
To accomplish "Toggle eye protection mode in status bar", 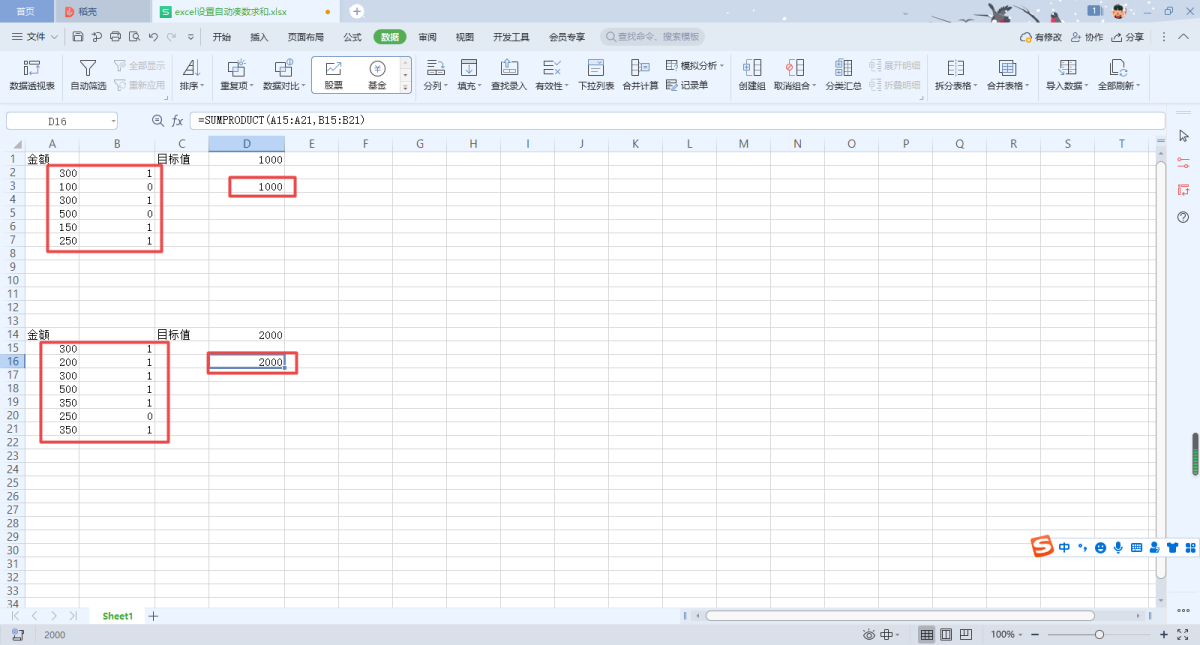I will (x=870, y=635).
